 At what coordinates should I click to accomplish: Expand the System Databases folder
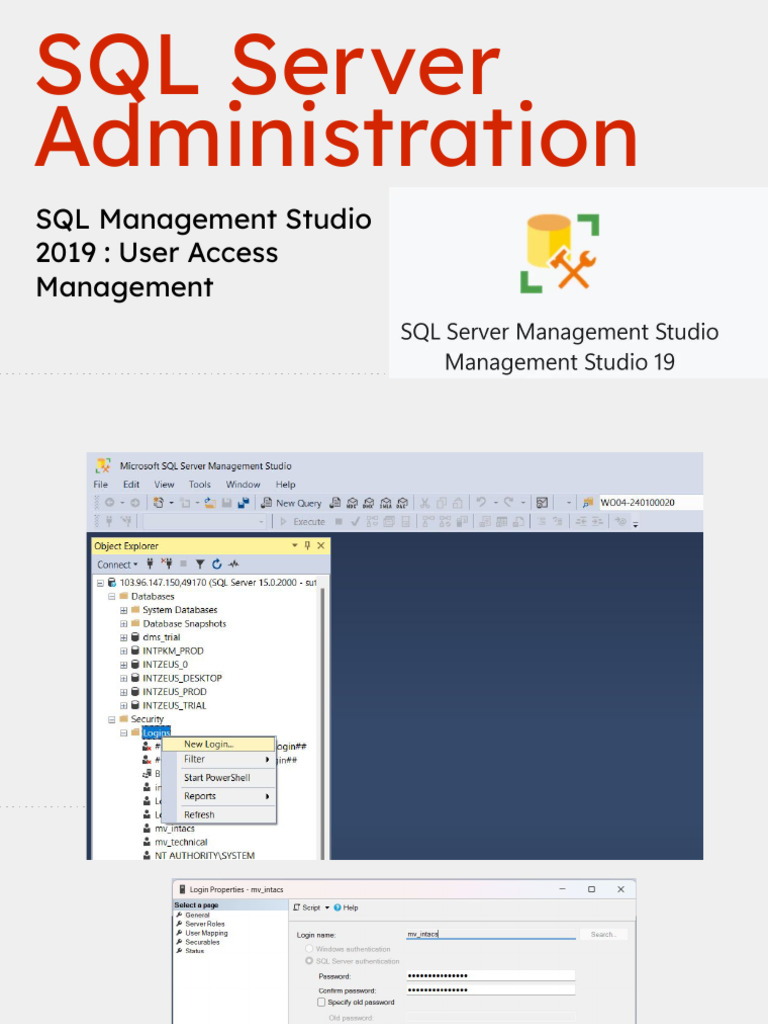click(123, 610)
